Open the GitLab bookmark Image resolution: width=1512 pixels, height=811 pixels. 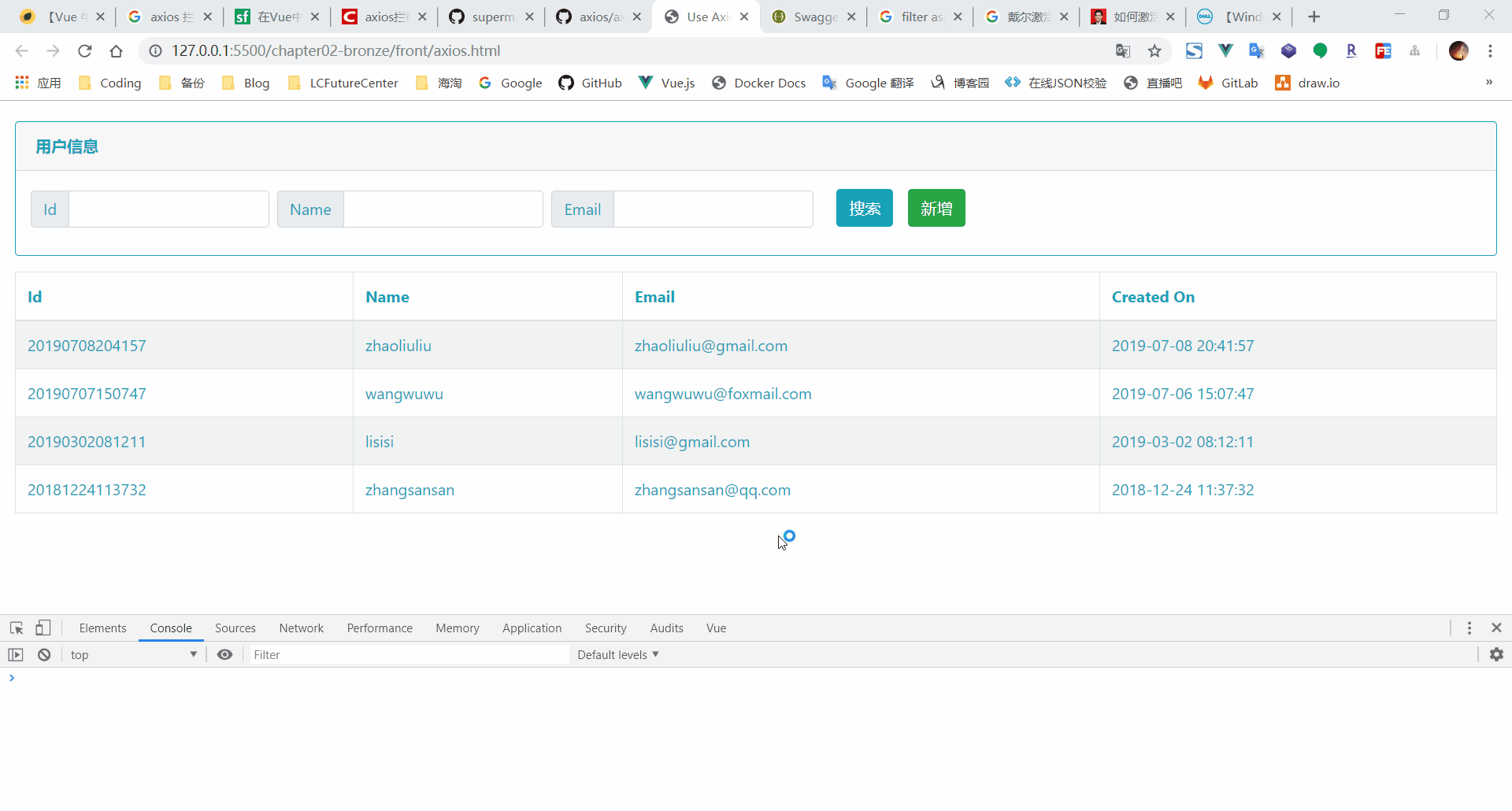click(x=1228, y=83)
